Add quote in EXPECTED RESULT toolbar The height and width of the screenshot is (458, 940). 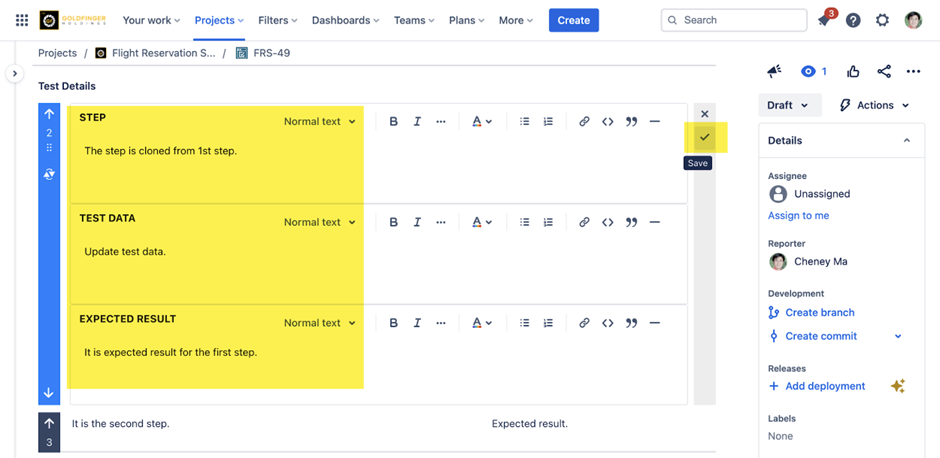631,323
